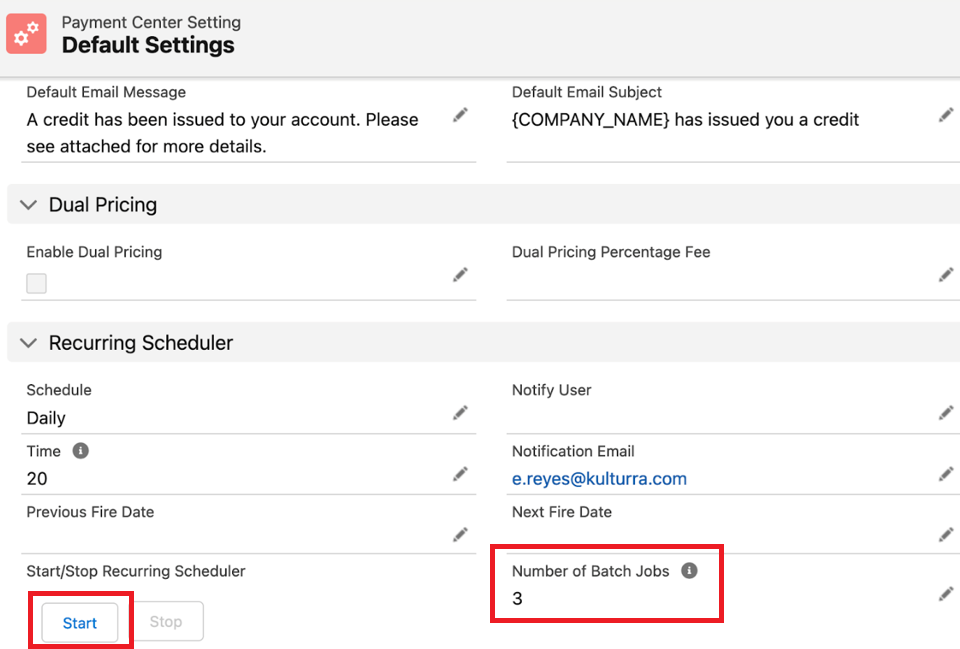This screenshot has width=960, height=649.
Task: Click edit pencil next to Time value
Action: [460, 473]
